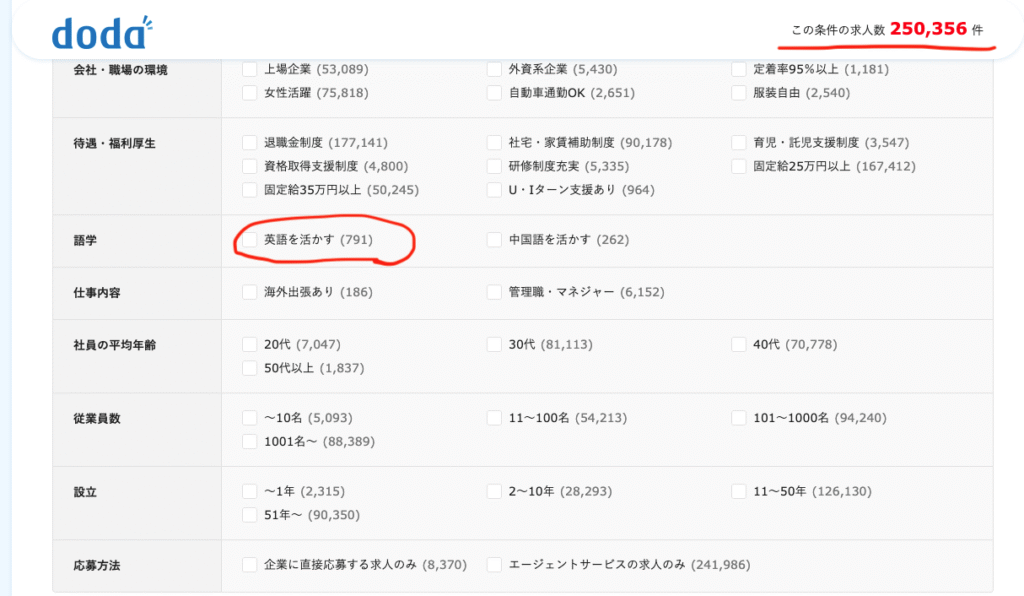1024x596 pixels.
Task: Select 管理職・マネジャー checkbox
Action: (x=494, y=292)
